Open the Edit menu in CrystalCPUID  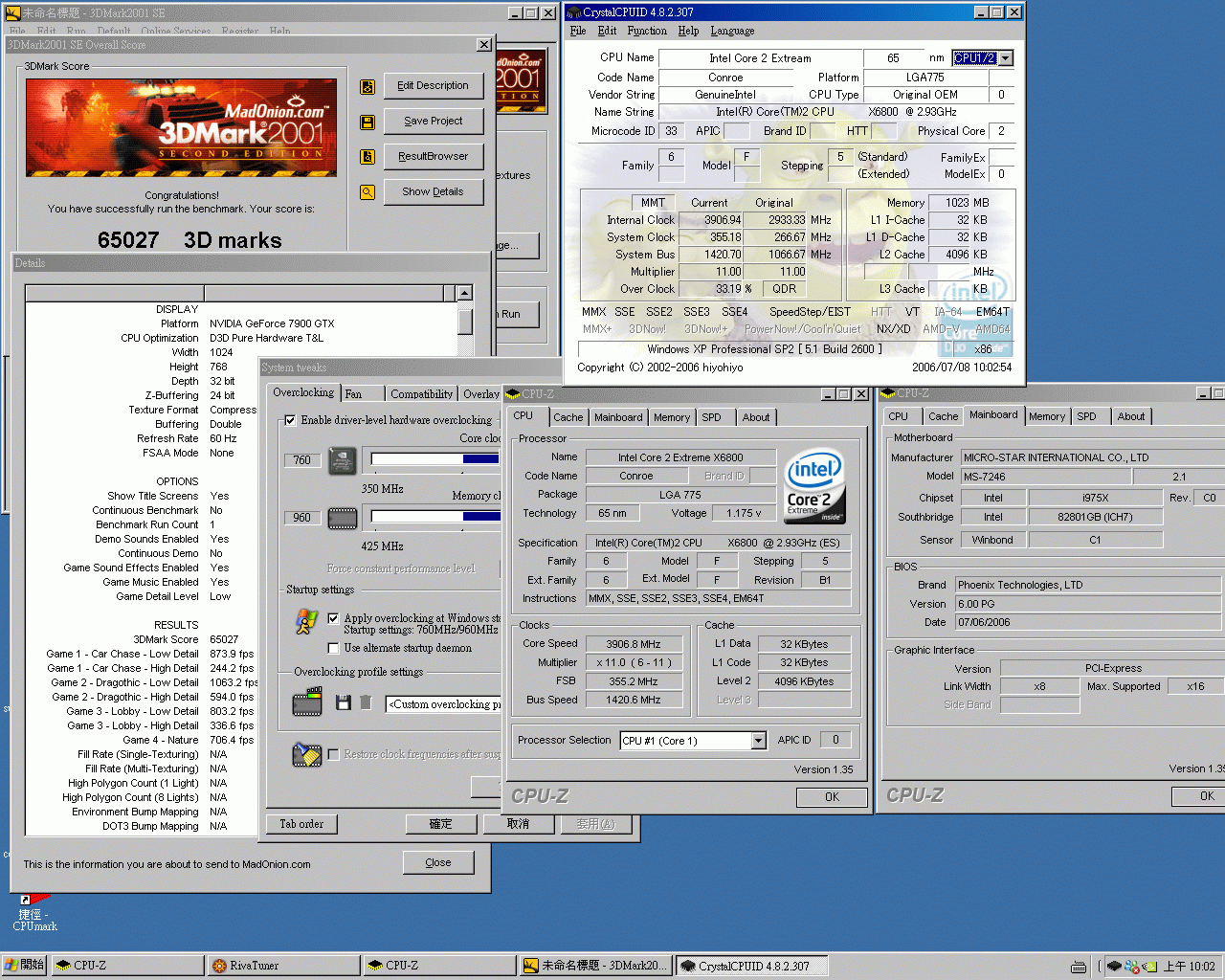tap(608, 31)
